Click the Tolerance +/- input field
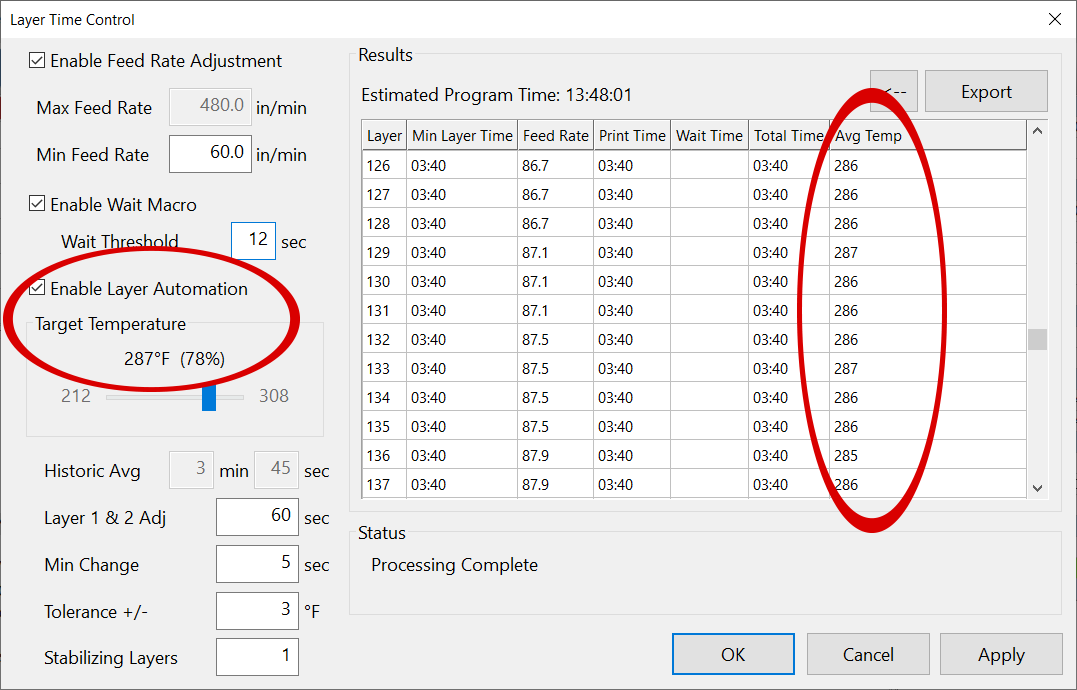The image size is (1077, 690). (x=257, y=611)
